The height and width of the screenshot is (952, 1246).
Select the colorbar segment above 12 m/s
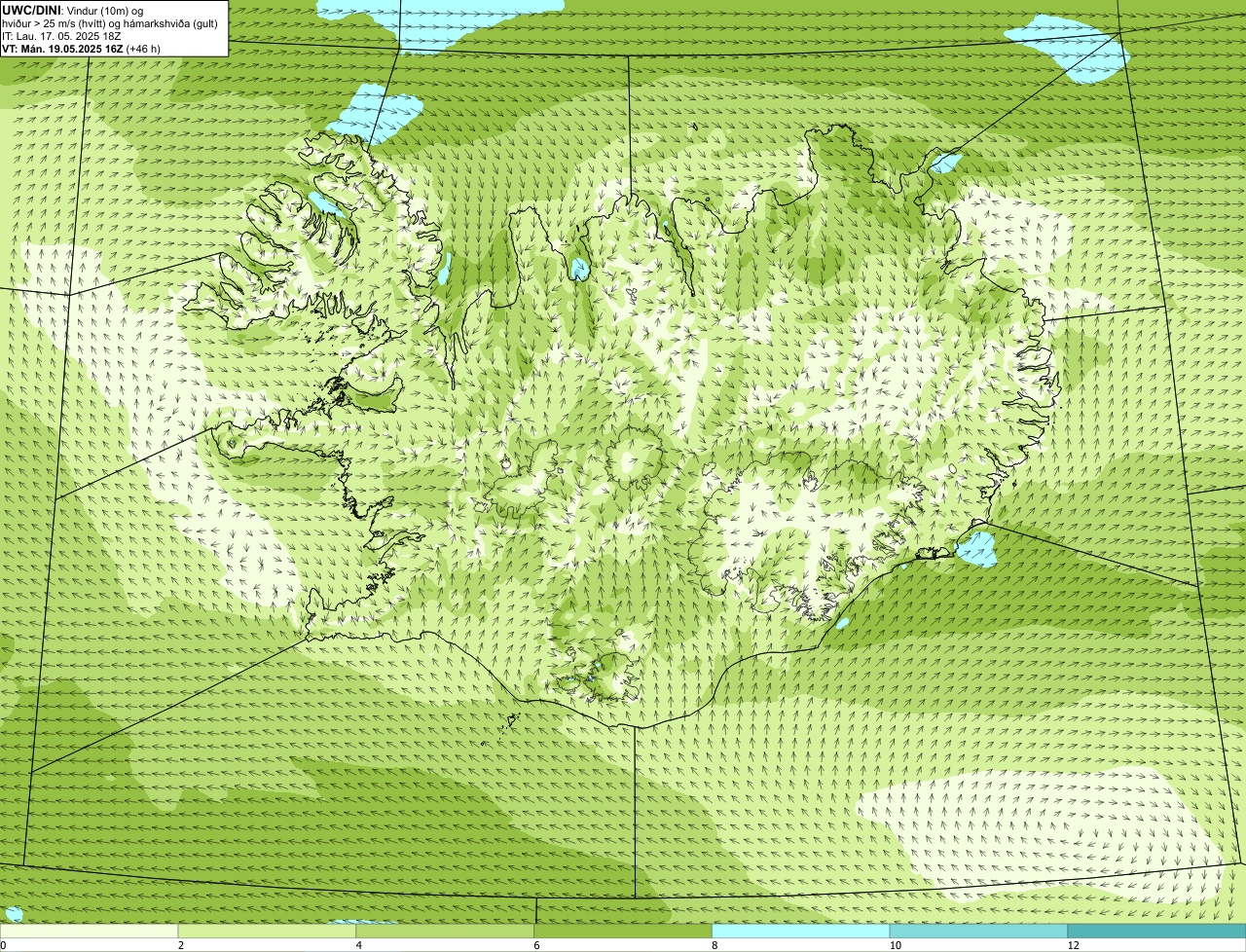pos(1156,932)
